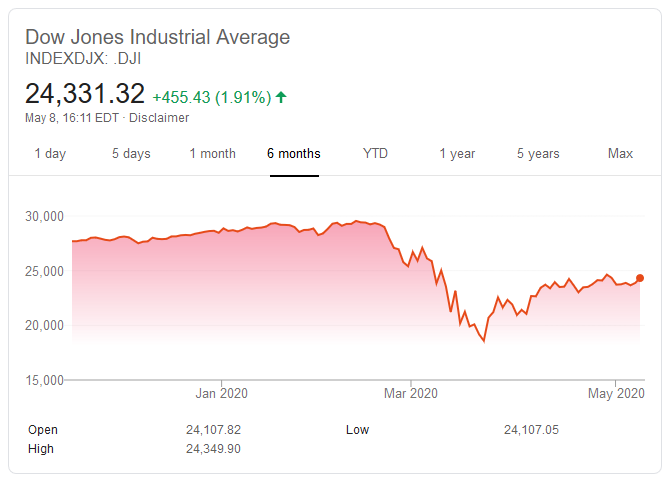Click the High value 24,349.90

click(214, 449)
